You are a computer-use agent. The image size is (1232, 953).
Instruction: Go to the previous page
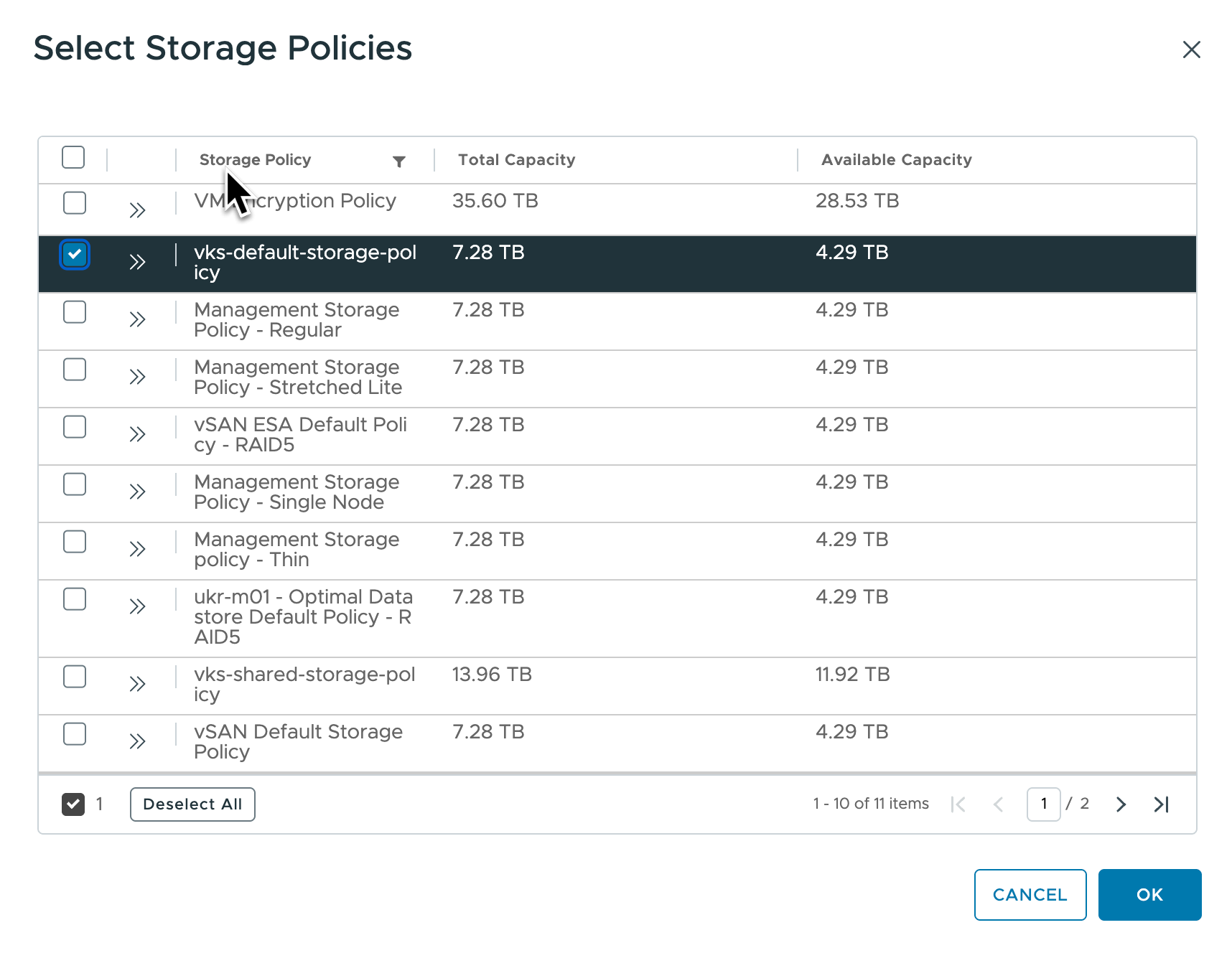[998, 804]
